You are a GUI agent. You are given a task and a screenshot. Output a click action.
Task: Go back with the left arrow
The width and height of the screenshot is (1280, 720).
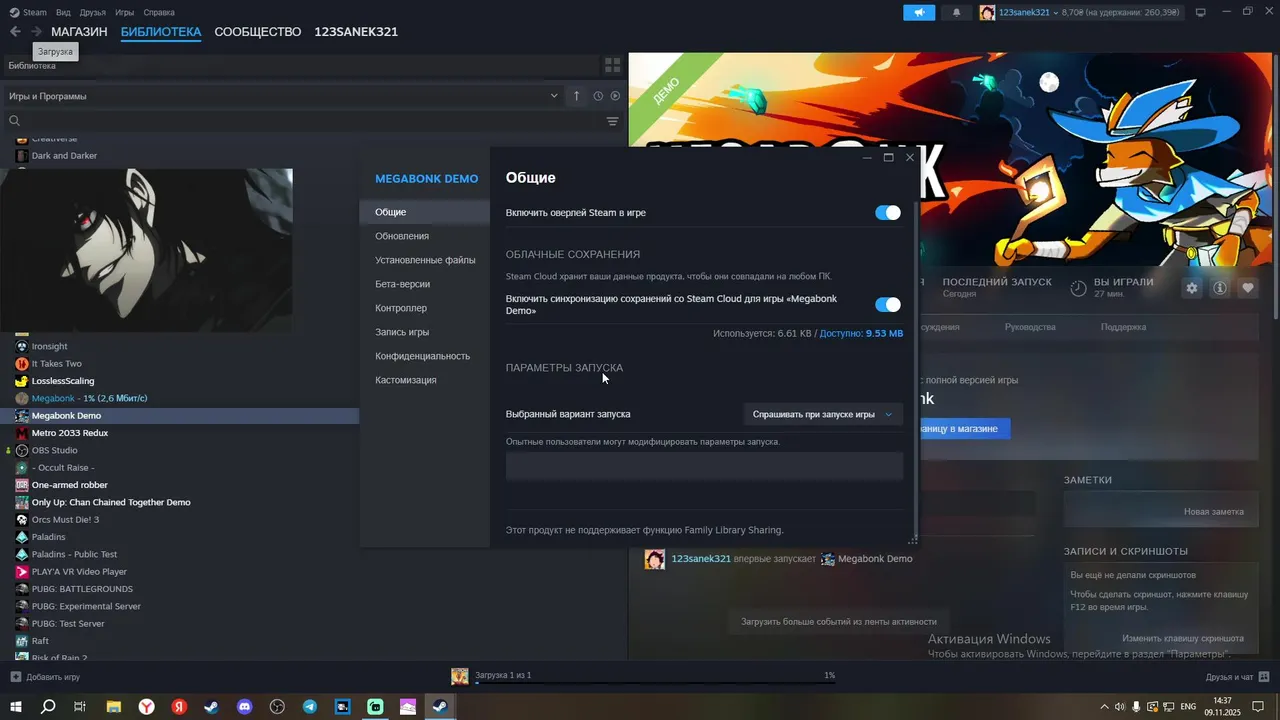click(15, 32)
